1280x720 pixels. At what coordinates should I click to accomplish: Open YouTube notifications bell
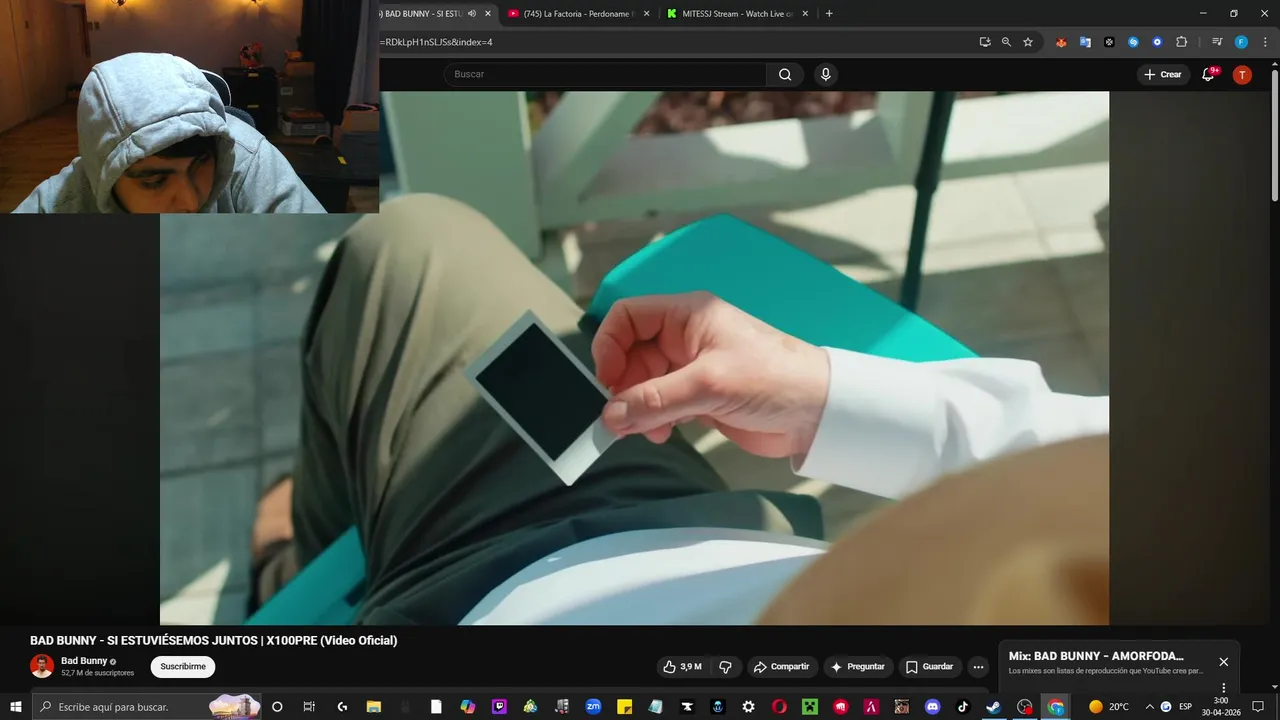[x=1208, y=74]
